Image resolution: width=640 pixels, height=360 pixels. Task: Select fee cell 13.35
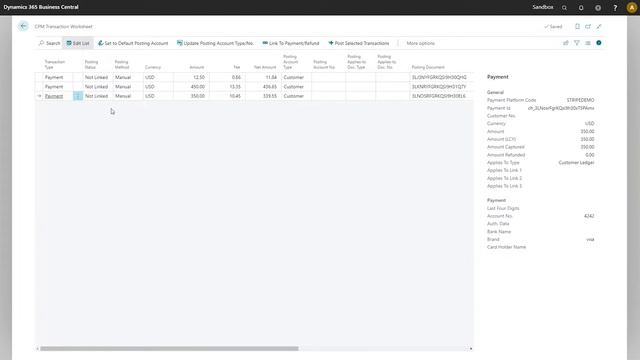click(x=227, y=87)
